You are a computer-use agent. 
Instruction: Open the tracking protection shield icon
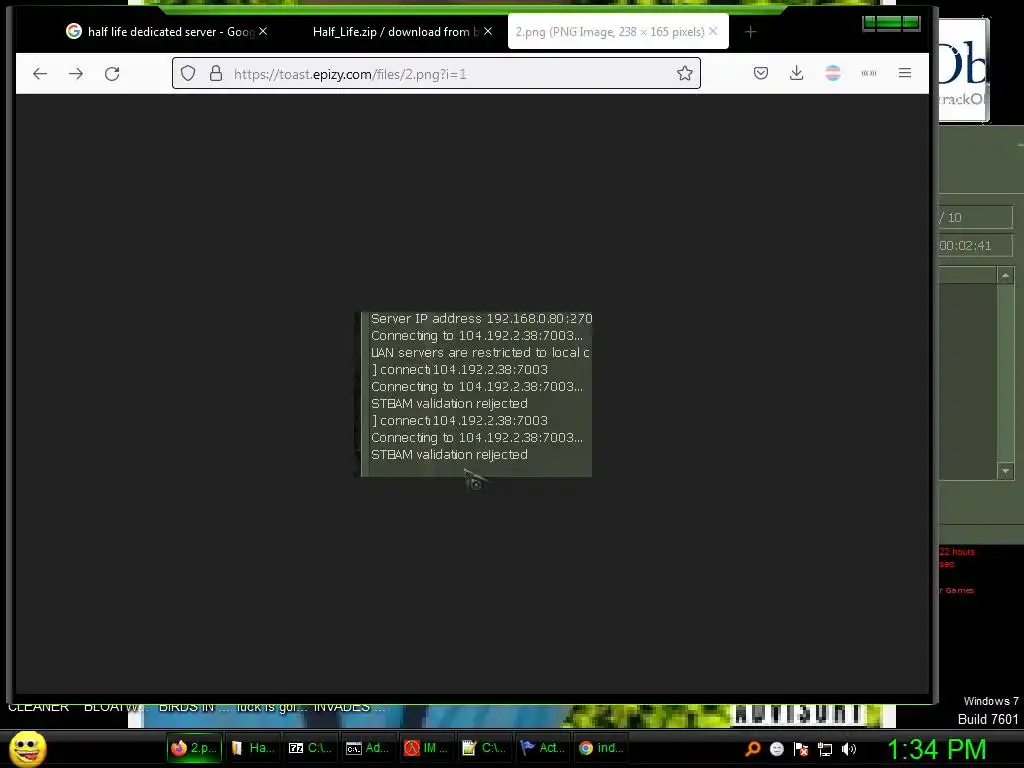tap(188, 74)
